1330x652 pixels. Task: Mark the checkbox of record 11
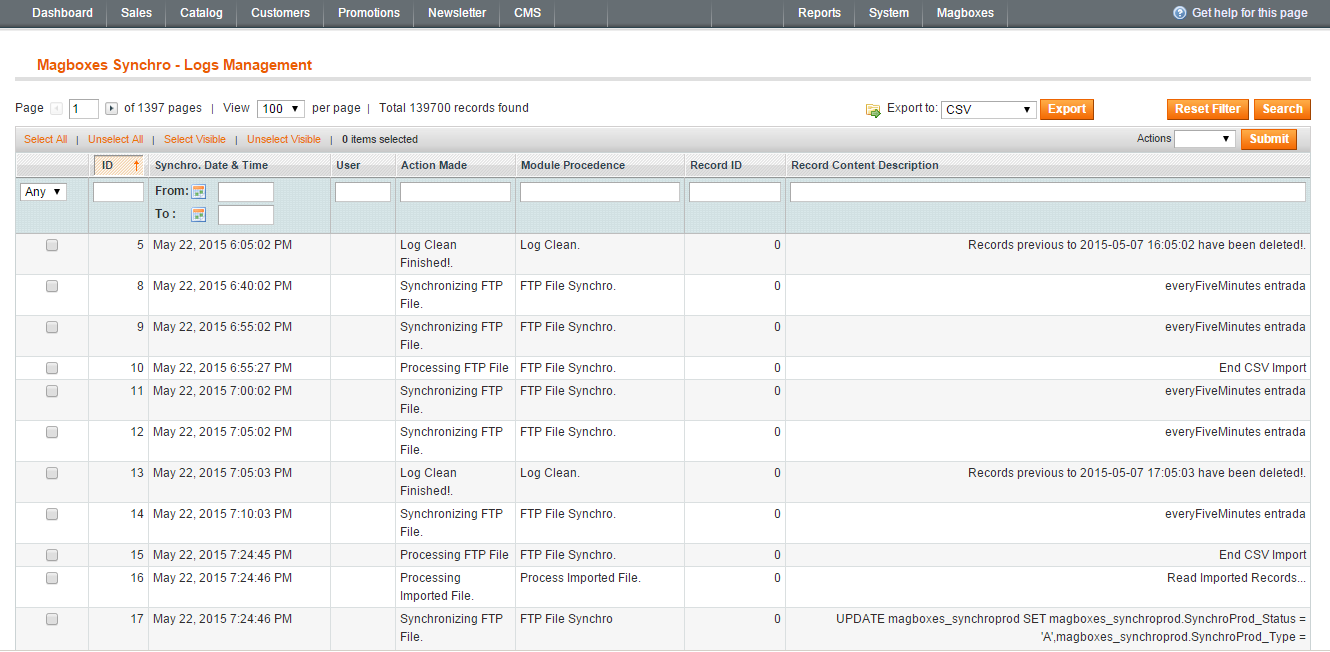pyautogui.click(x=52, y=391)
